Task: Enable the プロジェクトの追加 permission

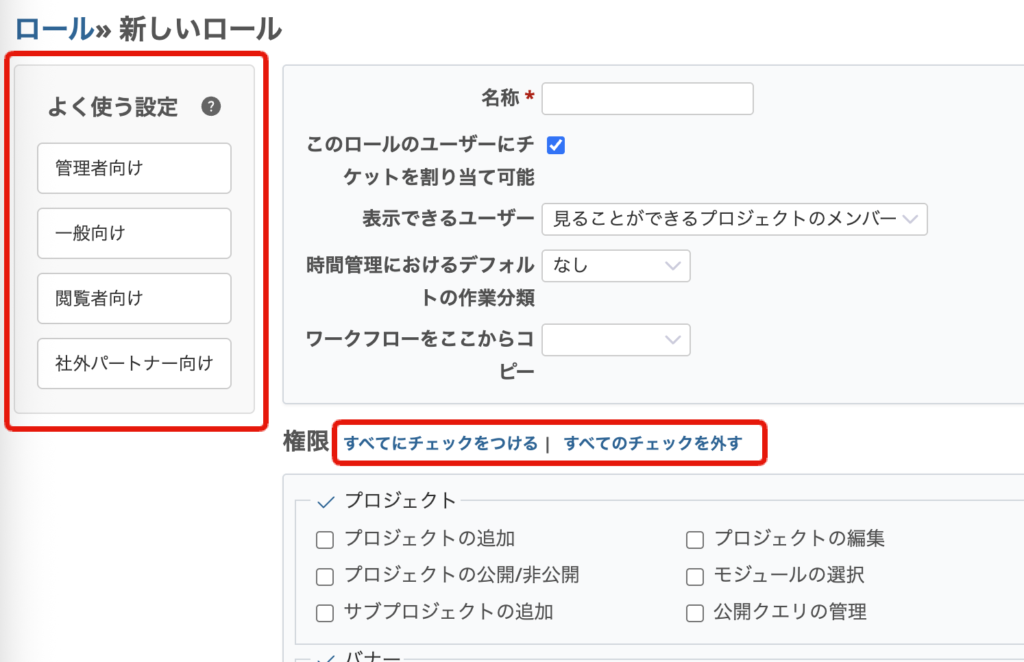Action: point(324,539)
